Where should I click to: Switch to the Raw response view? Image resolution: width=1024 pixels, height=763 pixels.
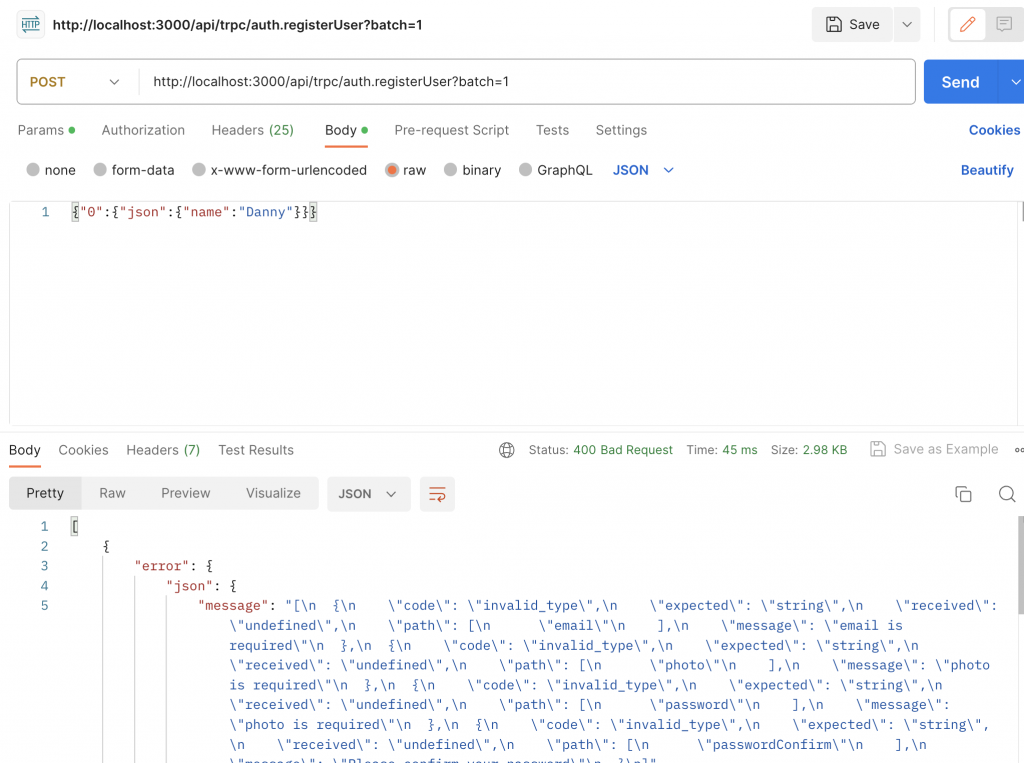tap(112, 493)
